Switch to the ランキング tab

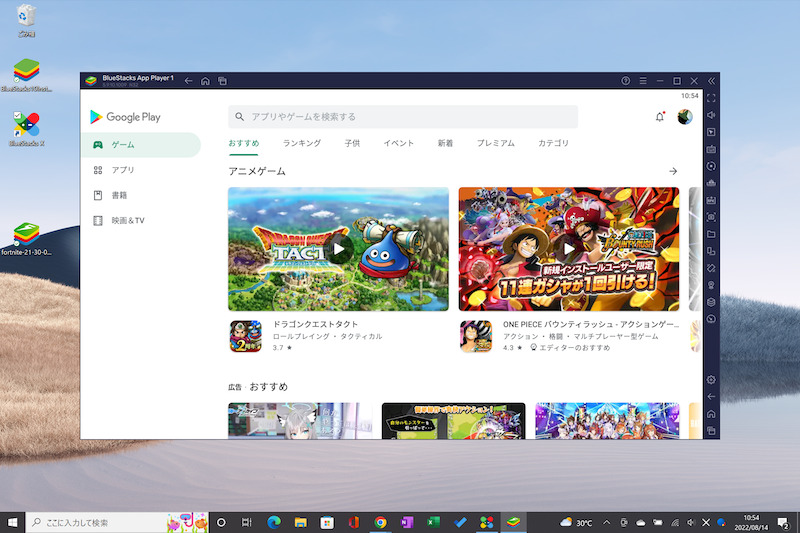click(302, 144)
